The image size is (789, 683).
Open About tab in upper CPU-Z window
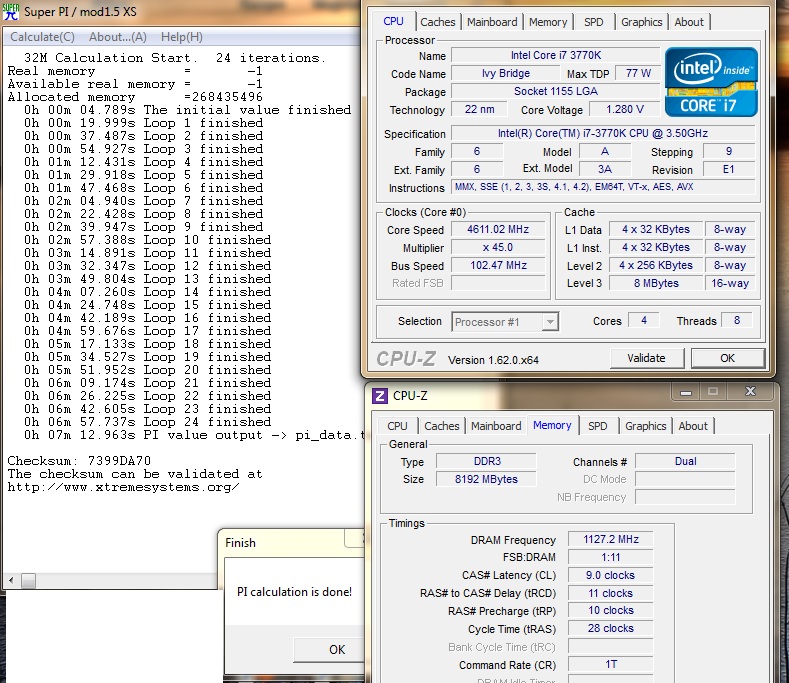click(x=689, y=22)
